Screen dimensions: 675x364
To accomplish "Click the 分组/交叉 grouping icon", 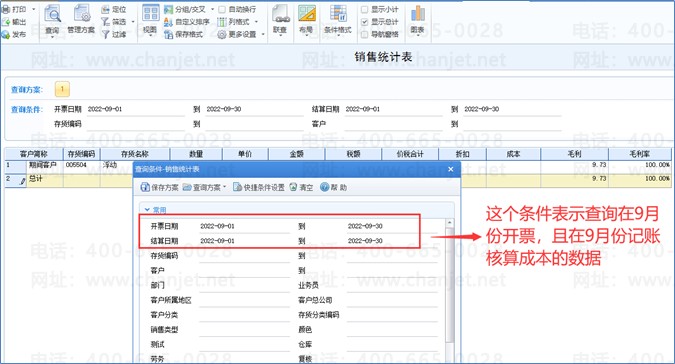I will tap(168, 9).
